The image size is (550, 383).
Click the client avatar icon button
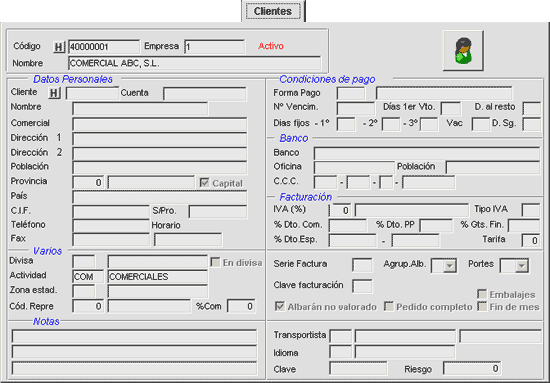click(x=463, y=51)
